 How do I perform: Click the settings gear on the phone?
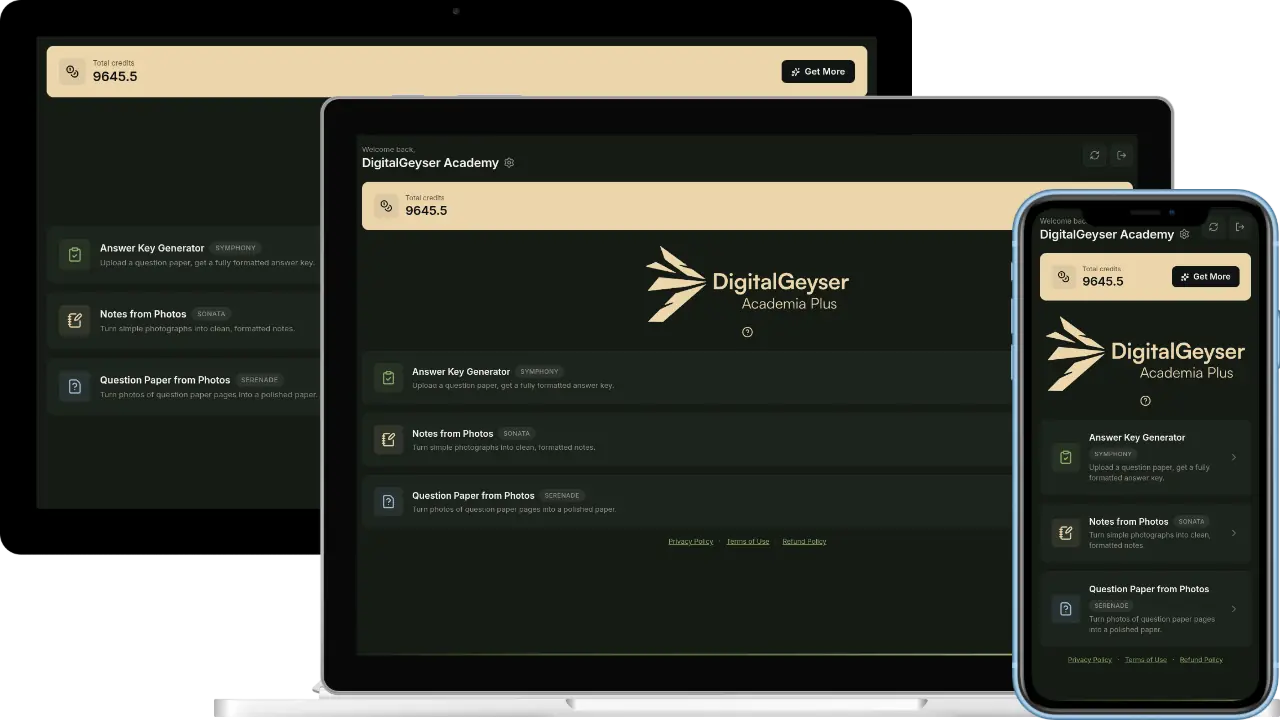coord(1185,234)
